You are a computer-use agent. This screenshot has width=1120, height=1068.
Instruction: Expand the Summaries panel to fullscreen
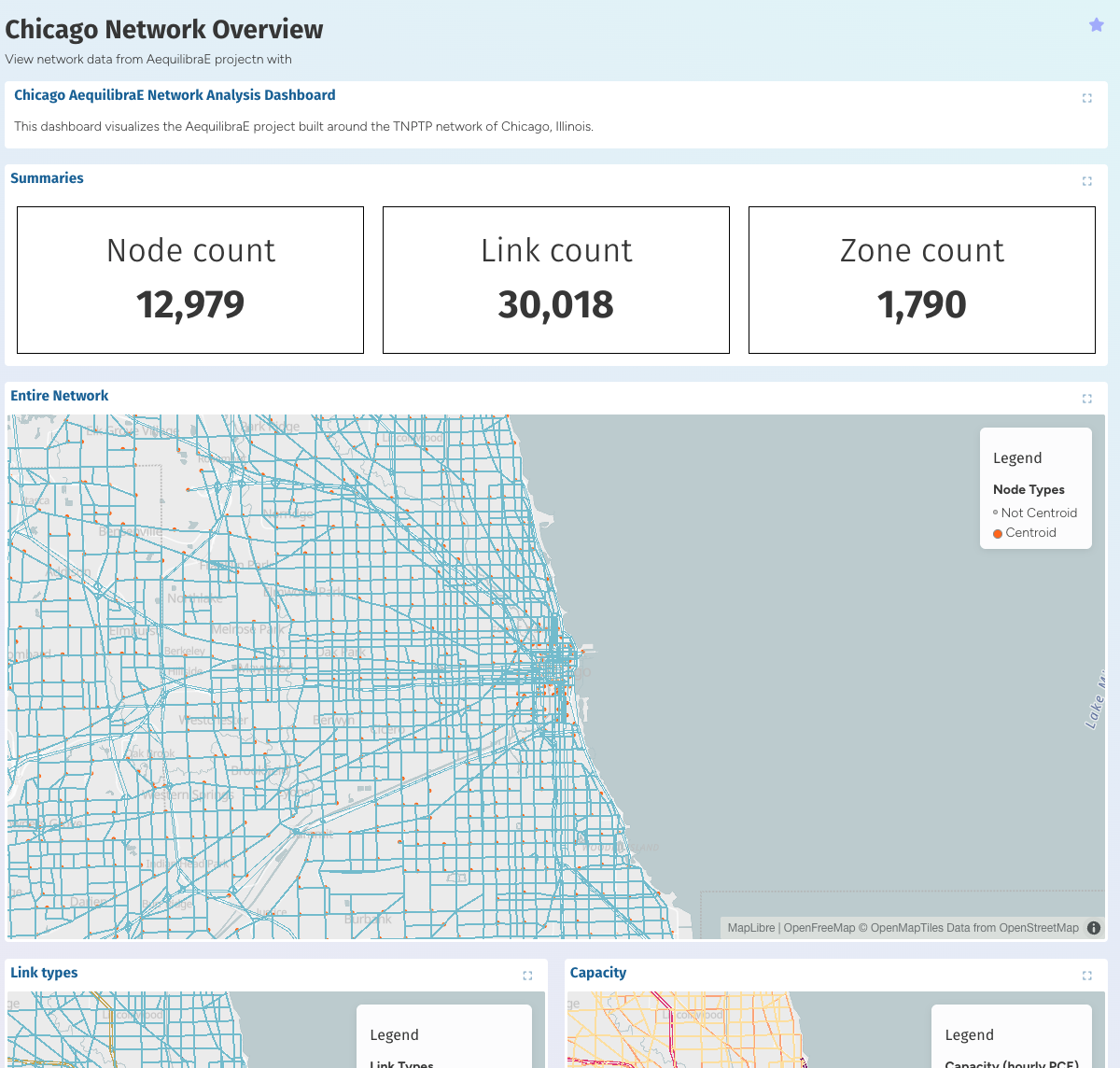1086,181
